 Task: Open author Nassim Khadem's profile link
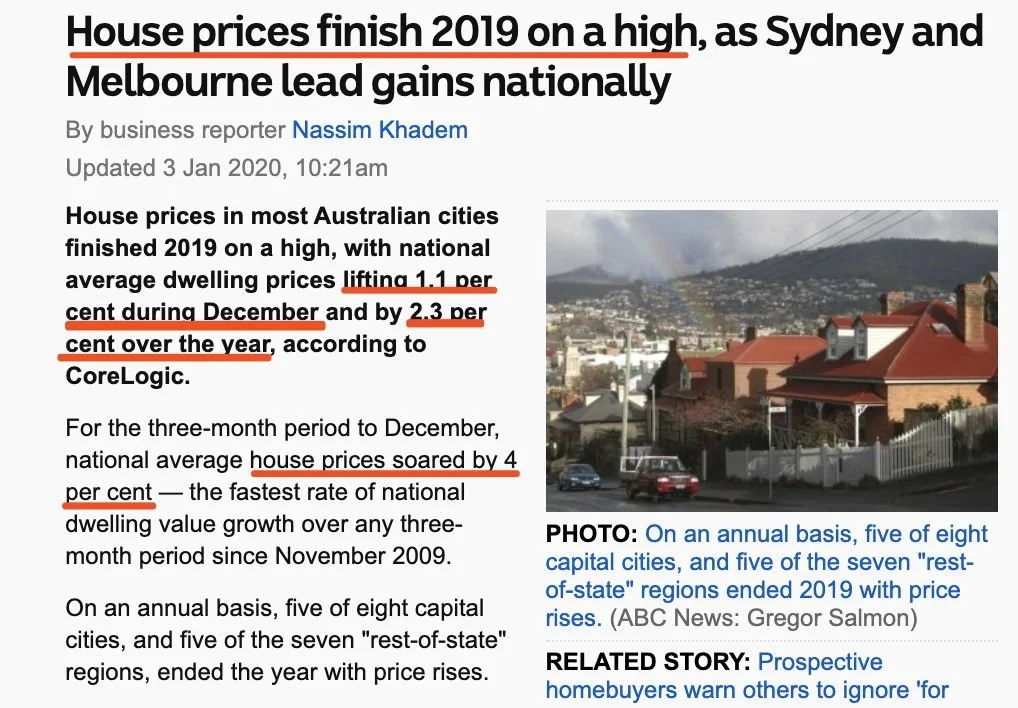tap(380, 130)
